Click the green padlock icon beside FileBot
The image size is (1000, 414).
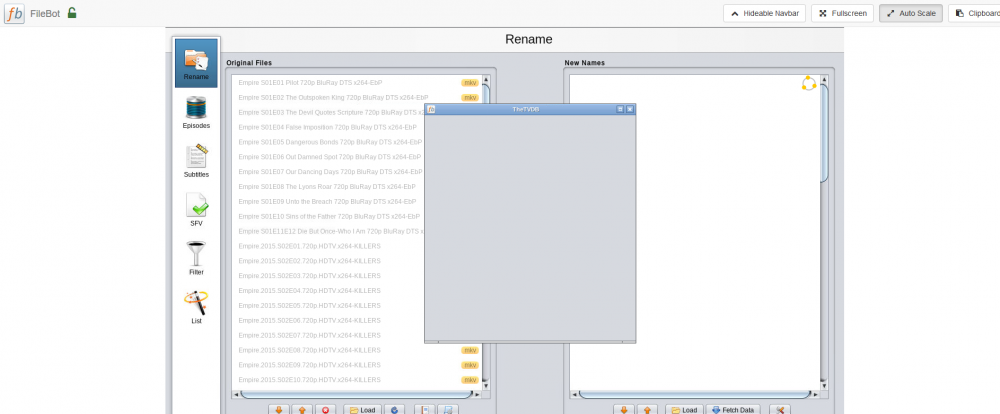pos(72,13)
